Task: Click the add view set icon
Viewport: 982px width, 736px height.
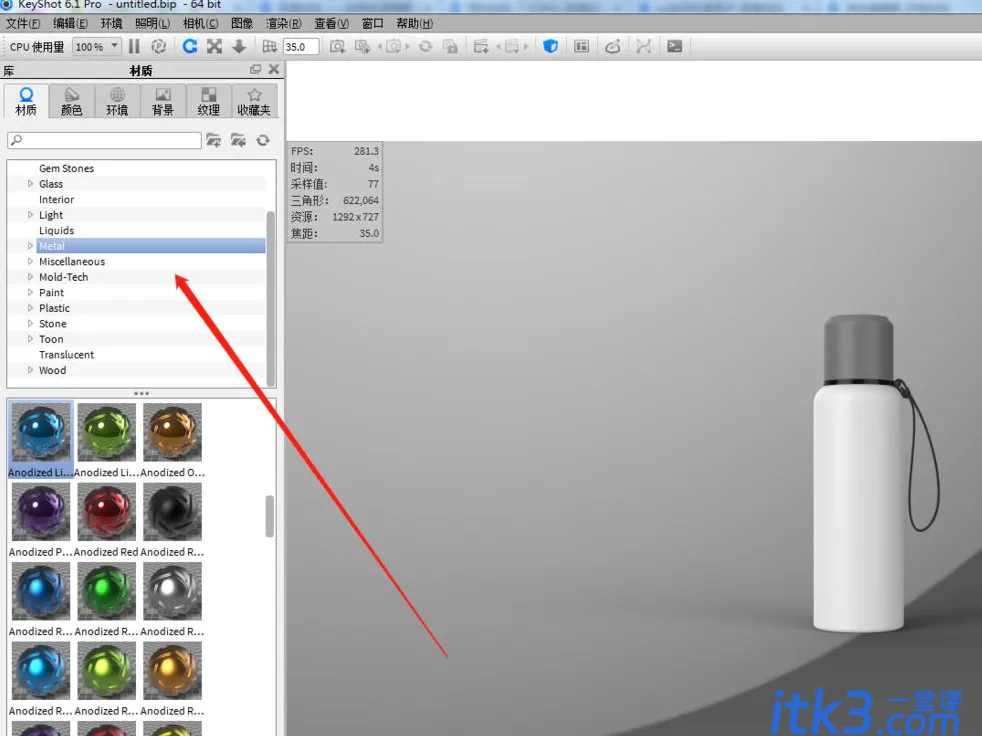Action: click(481, 46)
